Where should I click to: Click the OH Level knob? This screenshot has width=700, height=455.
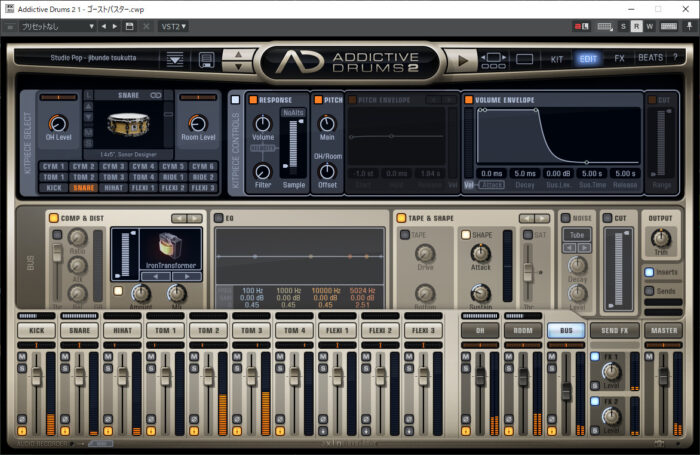[x=58, y=124]
